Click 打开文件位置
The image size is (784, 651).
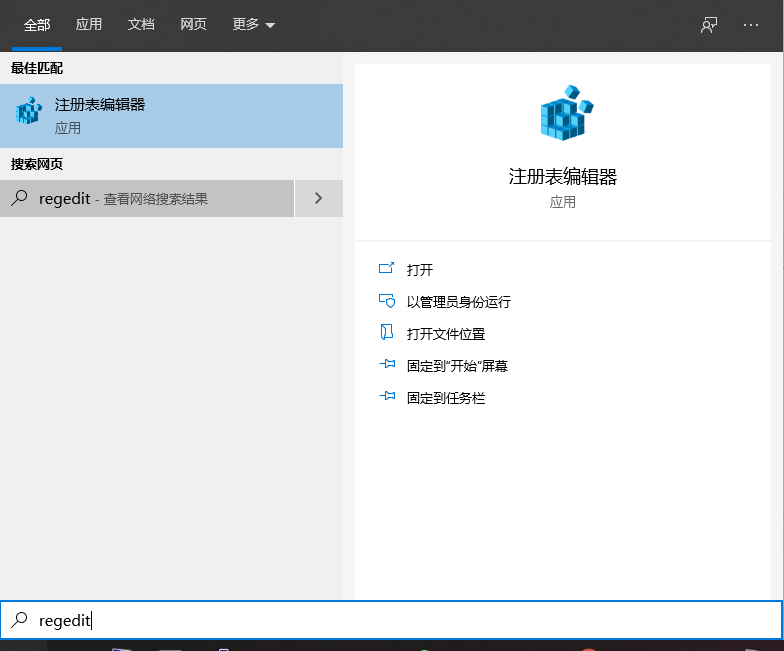(446, 334)
